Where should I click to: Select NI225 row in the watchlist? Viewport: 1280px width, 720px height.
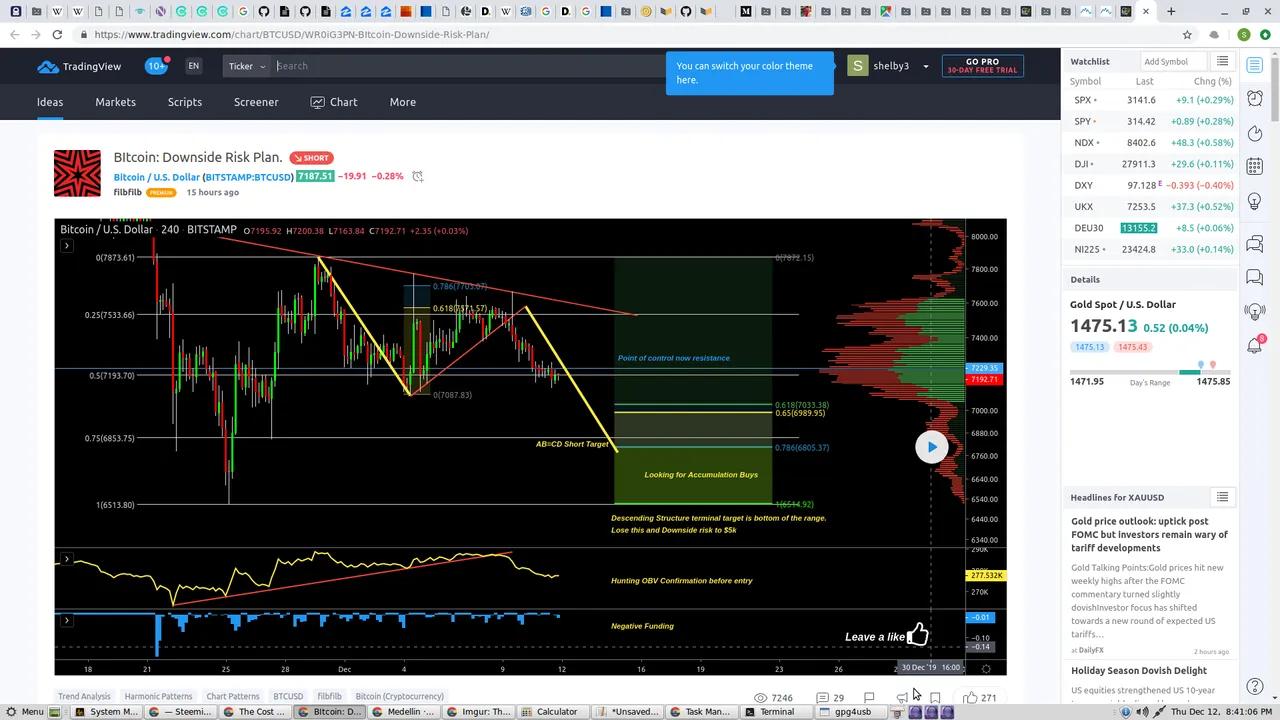[x=1150, y=249]
